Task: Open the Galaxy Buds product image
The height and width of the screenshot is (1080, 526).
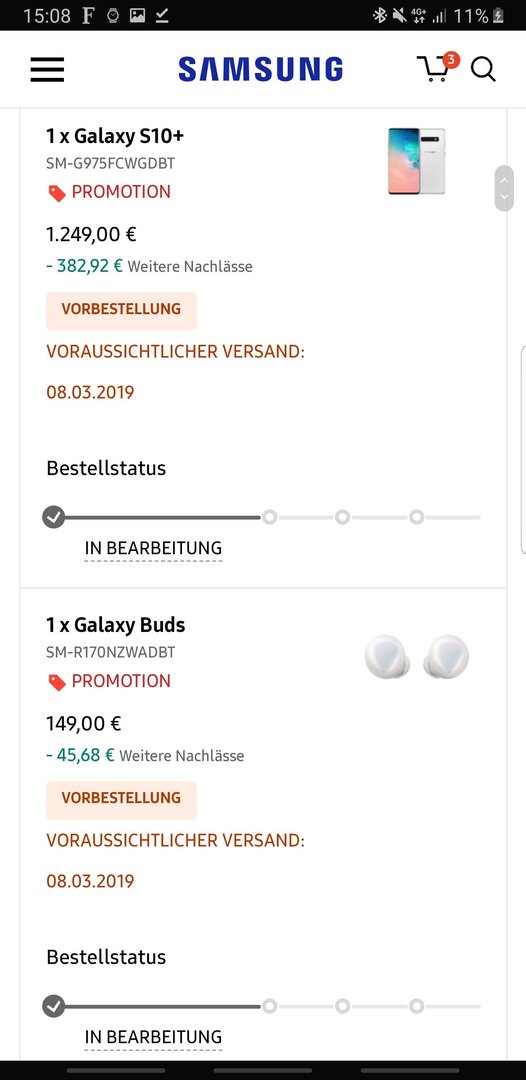Action: pos(417,656)
